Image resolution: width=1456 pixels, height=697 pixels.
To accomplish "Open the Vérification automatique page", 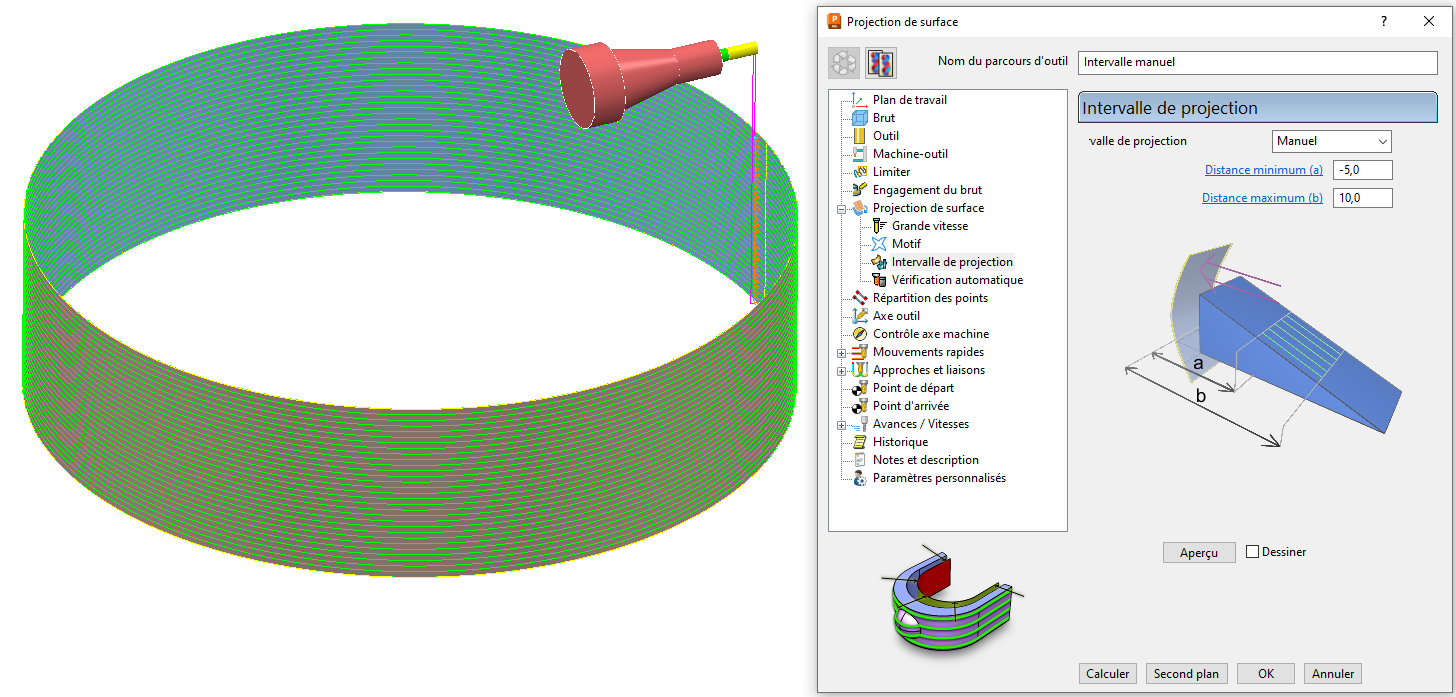I will [x=957, y=280].
